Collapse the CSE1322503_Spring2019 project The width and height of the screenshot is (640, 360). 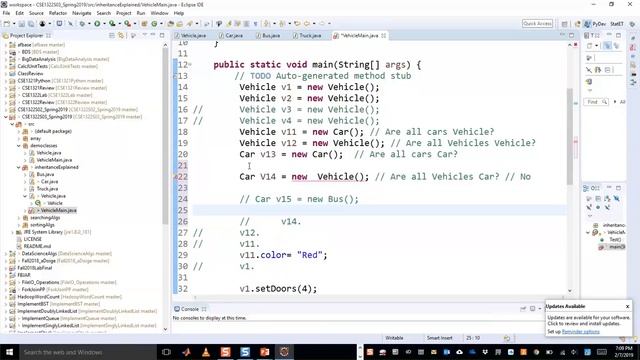coord(6,117)
